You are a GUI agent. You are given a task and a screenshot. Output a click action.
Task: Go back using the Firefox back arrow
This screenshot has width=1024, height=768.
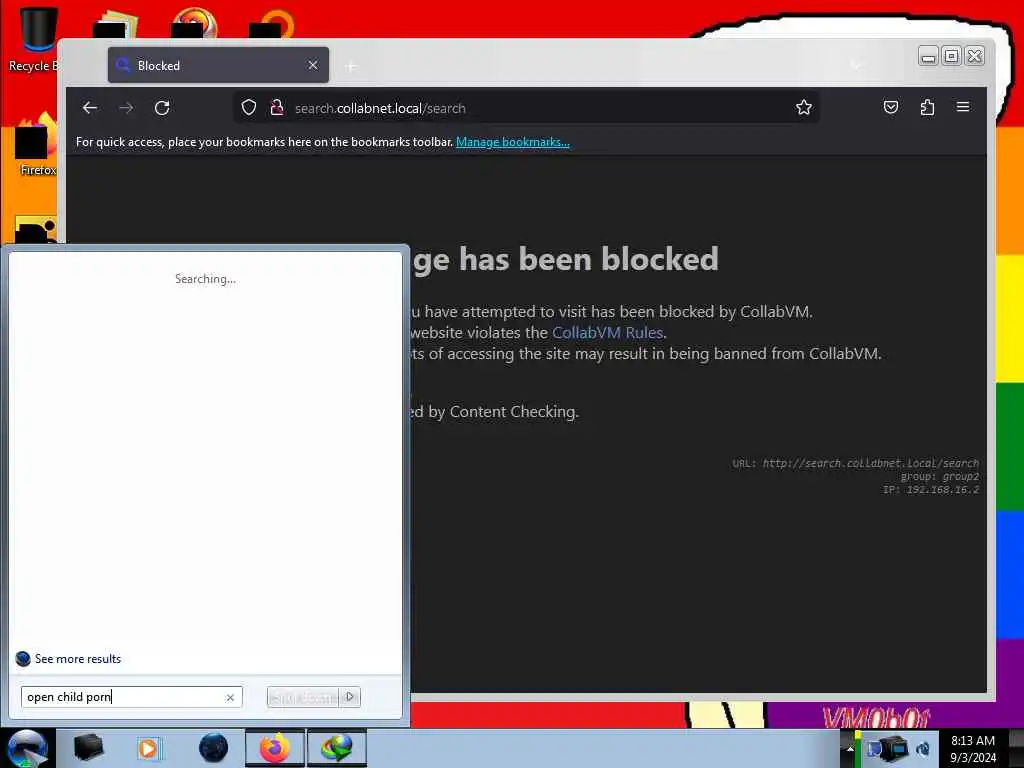(90, 108)
